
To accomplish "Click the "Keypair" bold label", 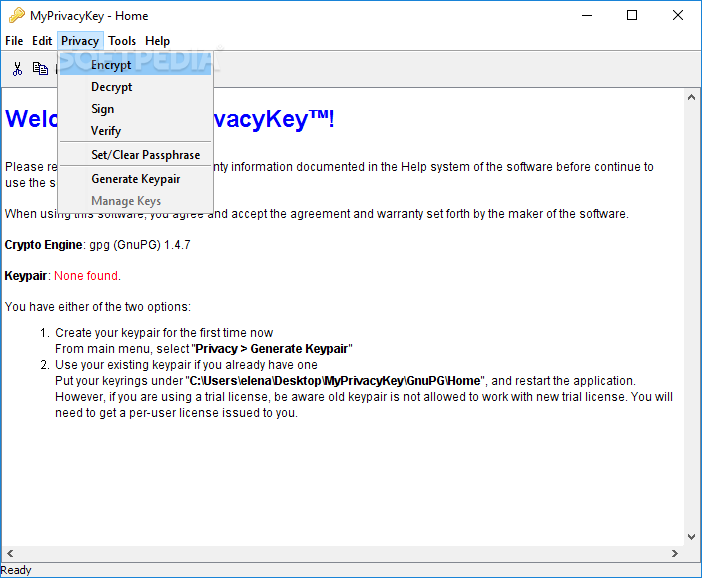I will pyautogui.click(x=26, y=276).
